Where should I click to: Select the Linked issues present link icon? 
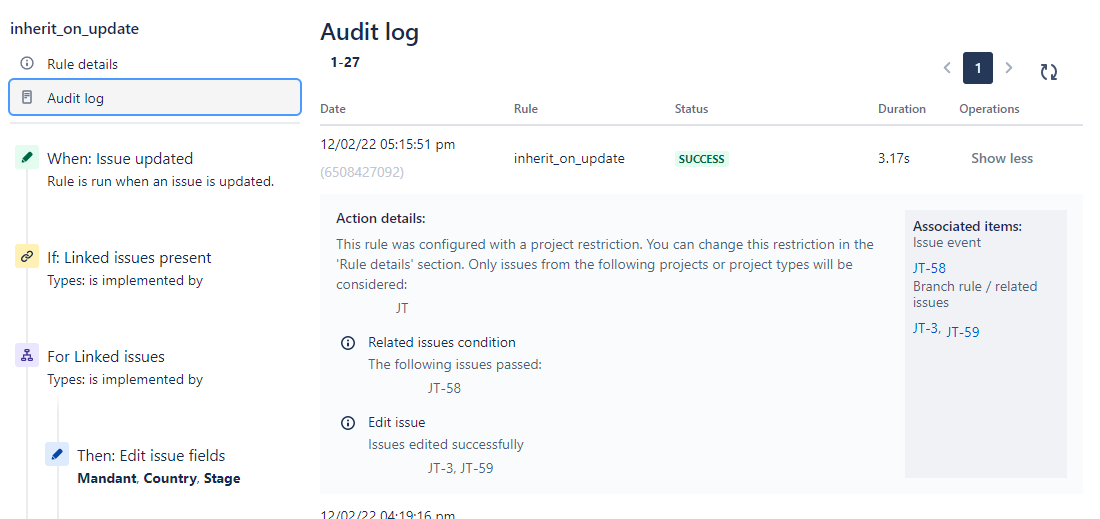[27, 257]
